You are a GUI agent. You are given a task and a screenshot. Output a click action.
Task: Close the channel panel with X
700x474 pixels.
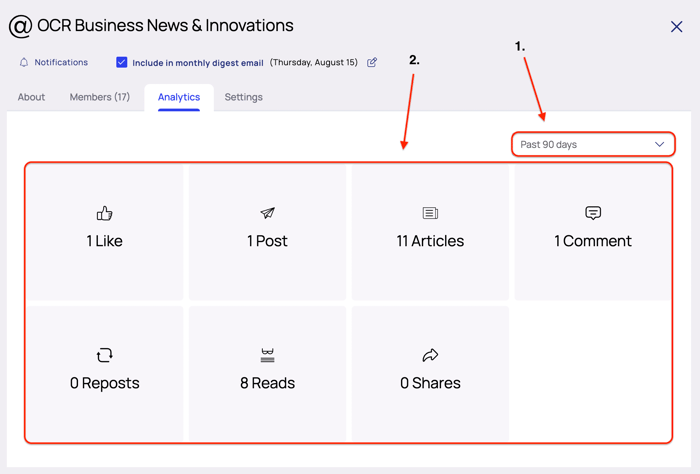(676, 27)
